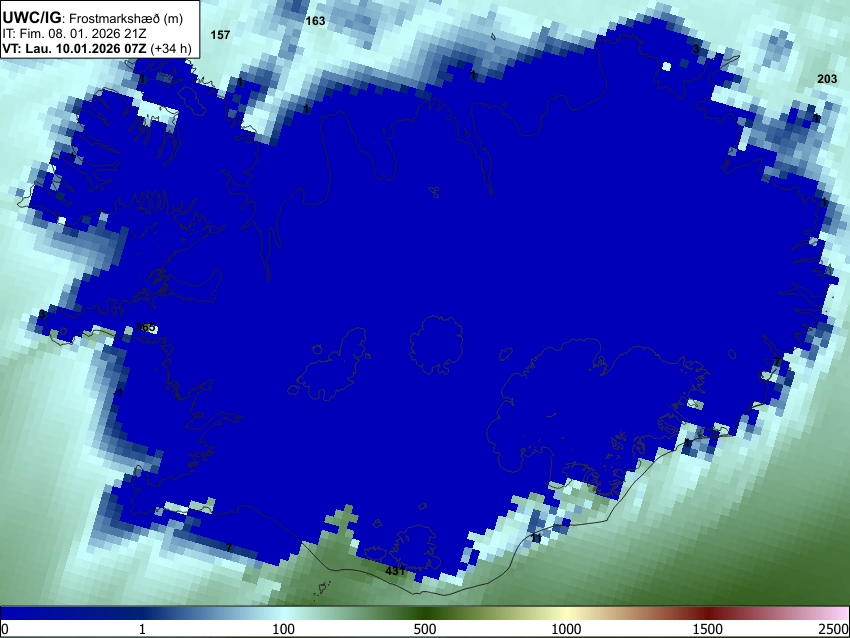Click the map value "163"

pos(315,21)
